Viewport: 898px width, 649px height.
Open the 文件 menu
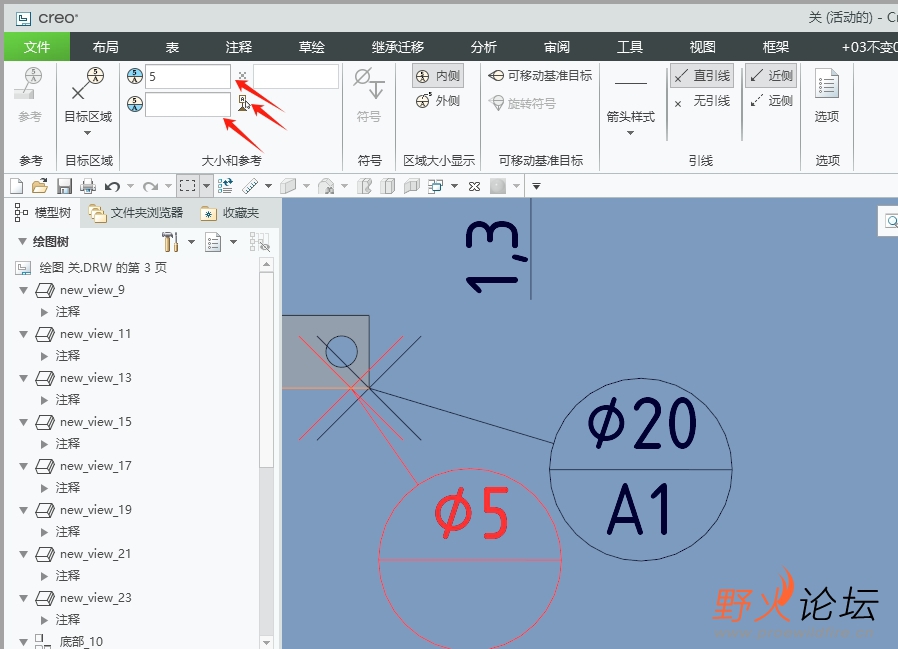tap(37, 47)
